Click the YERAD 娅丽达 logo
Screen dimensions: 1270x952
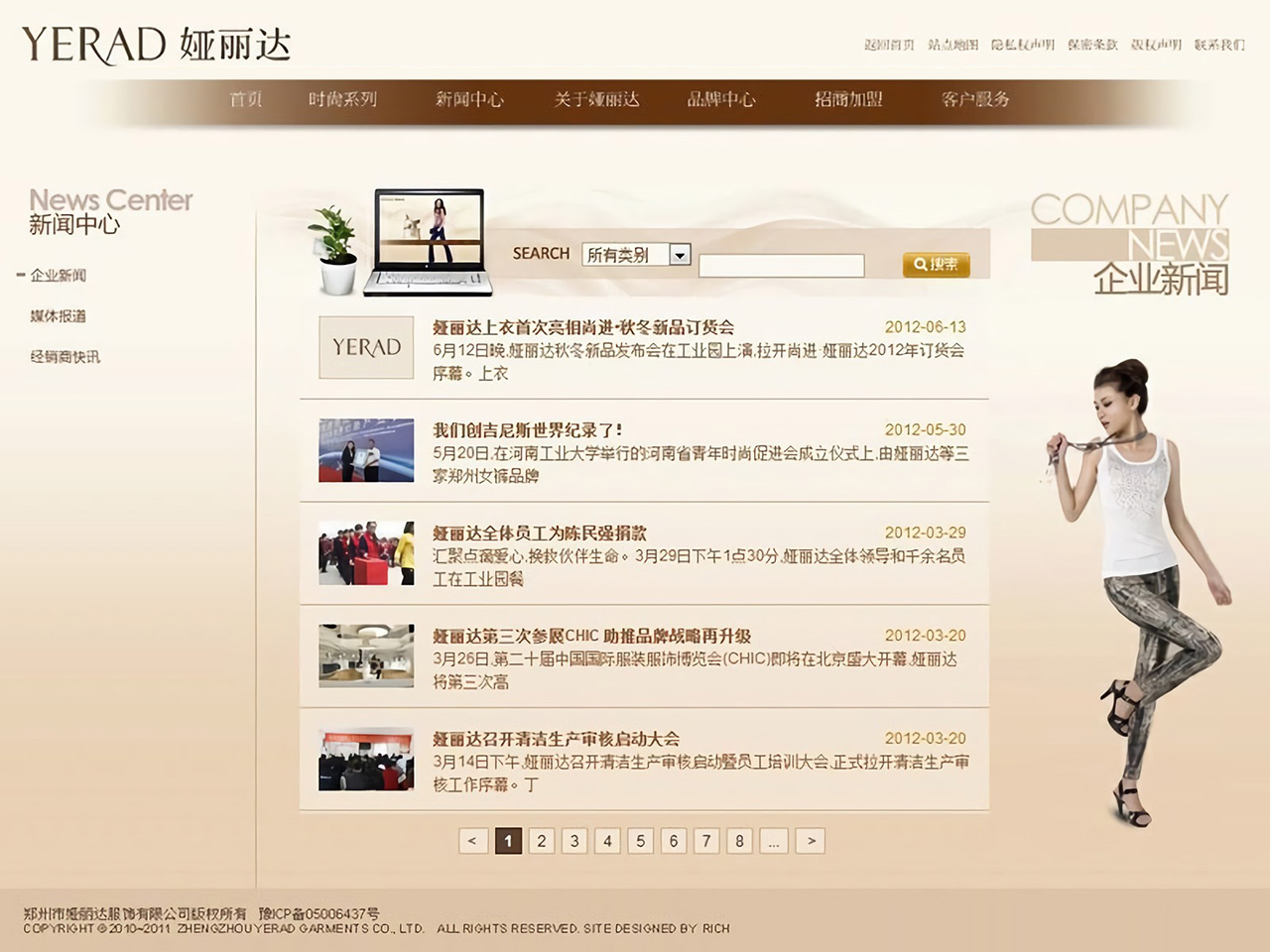coord(156,45)
